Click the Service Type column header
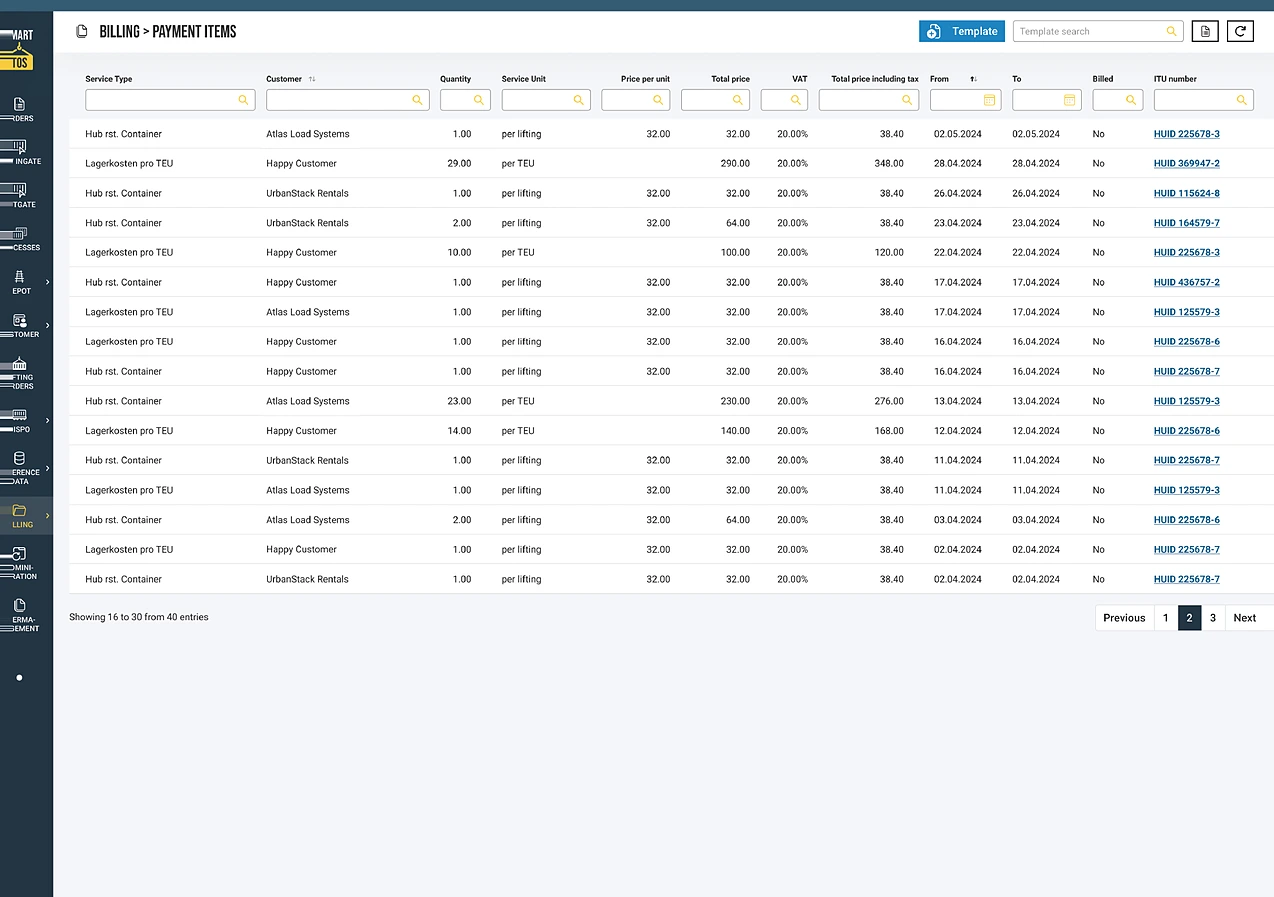Viewport: 1274px width, 897px height. coord(109,79)
